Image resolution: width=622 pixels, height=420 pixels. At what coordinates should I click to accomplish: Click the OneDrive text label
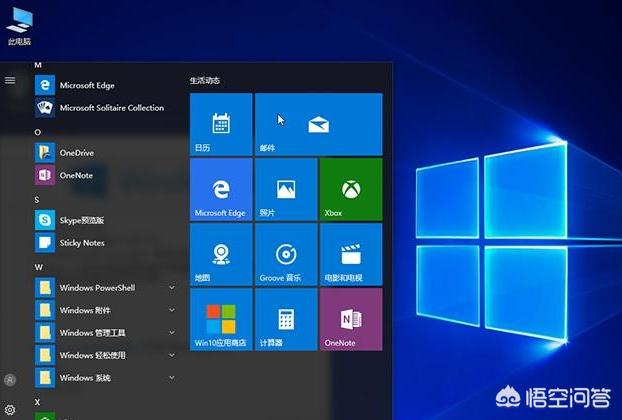[x=77, y=153]
